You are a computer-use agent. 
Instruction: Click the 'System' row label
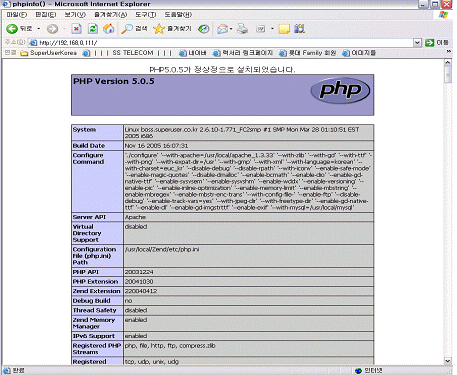(x=84, y=129)
